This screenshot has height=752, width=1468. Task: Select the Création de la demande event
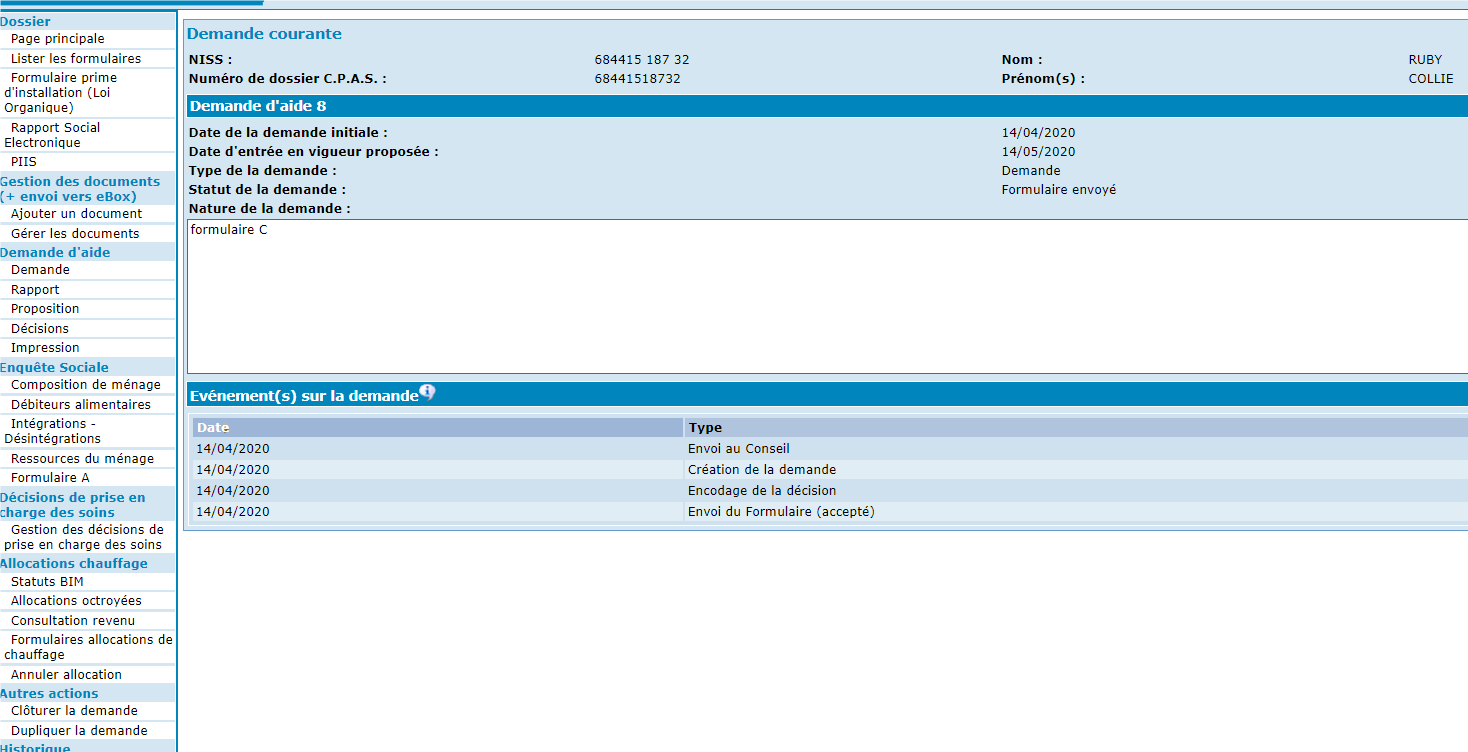click(762, 470)
